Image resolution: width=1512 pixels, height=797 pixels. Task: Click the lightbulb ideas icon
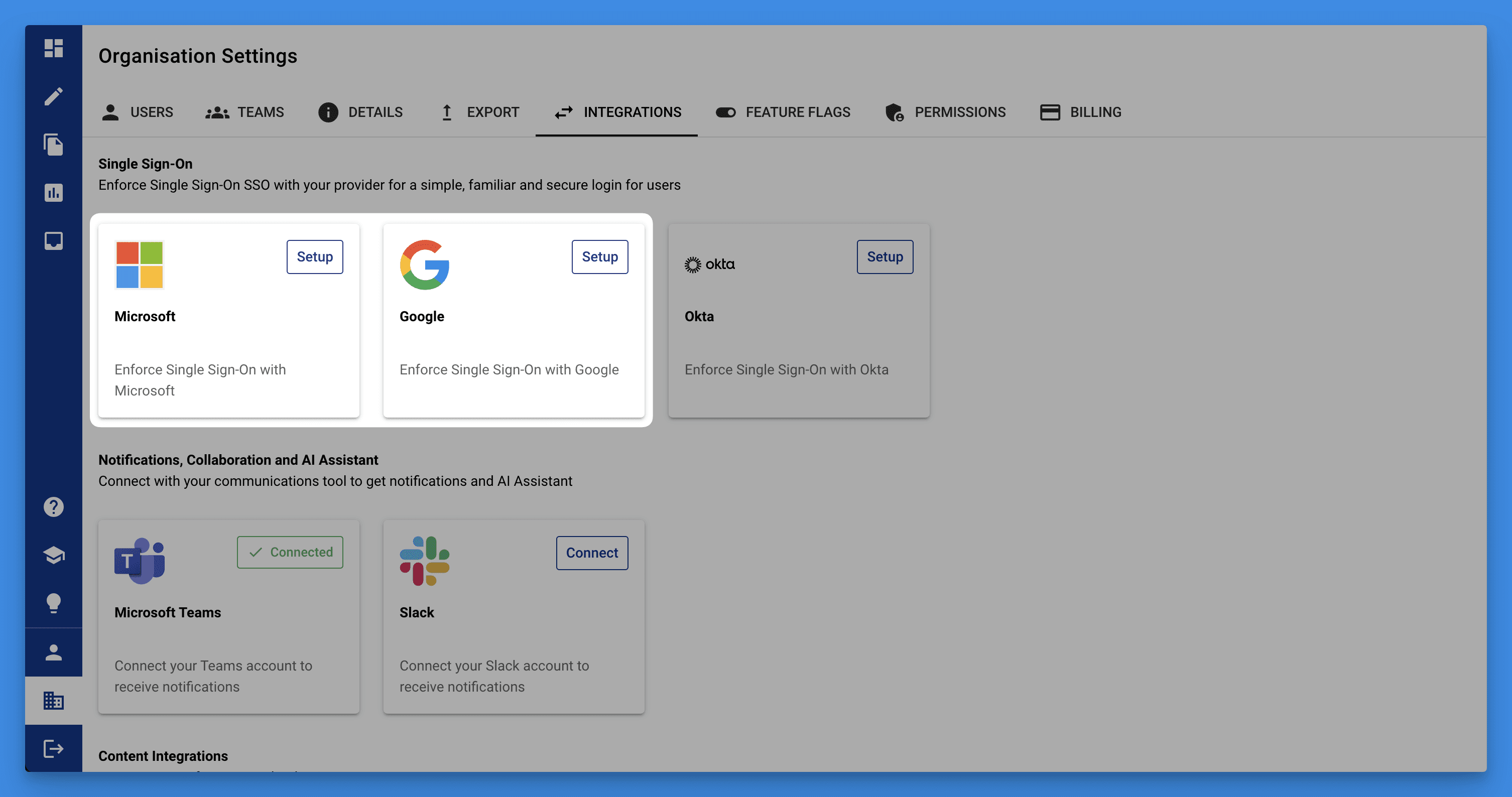(x=53, y=603)
